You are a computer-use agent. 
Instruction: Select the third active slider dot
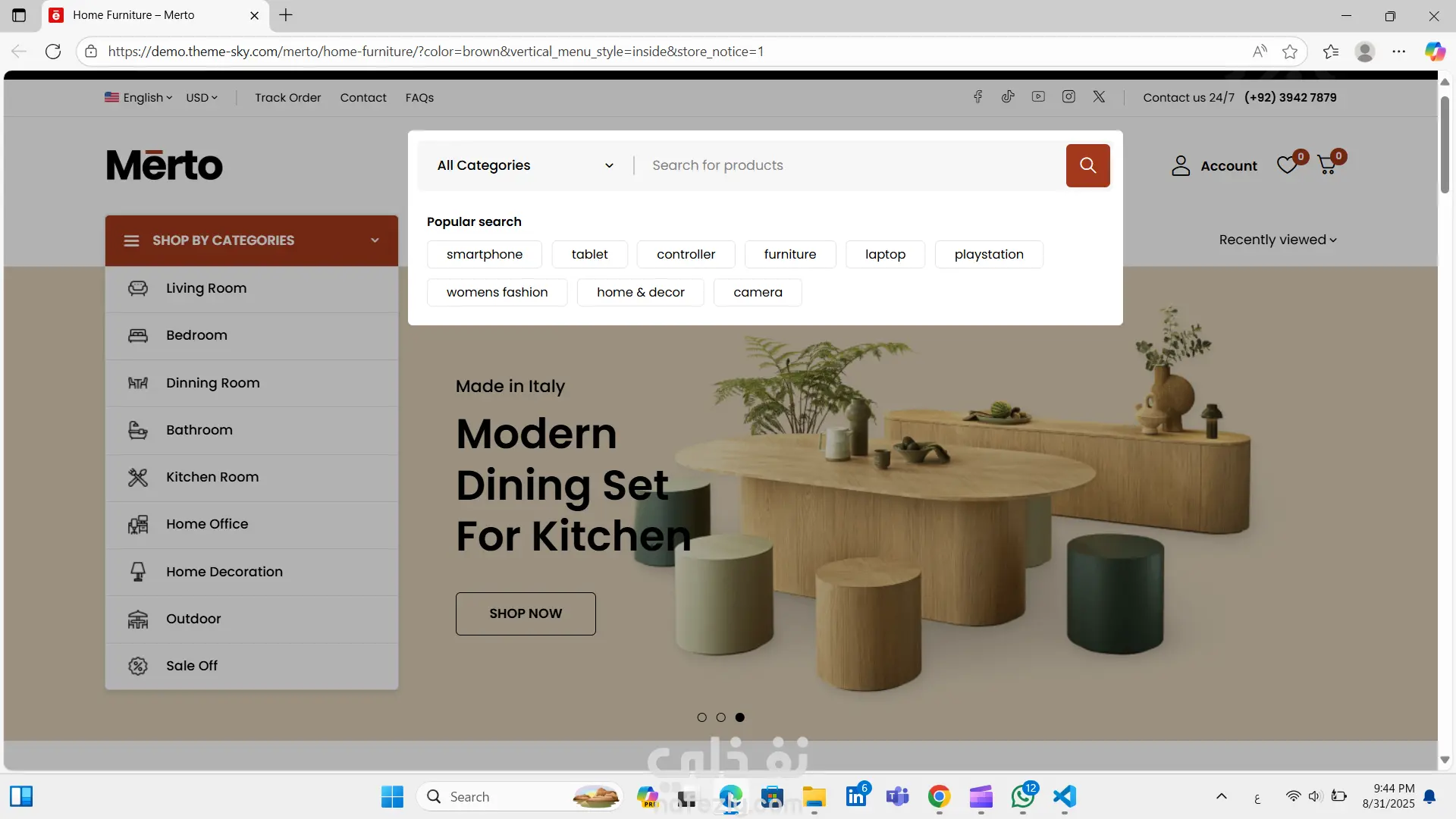coord(740,717)
